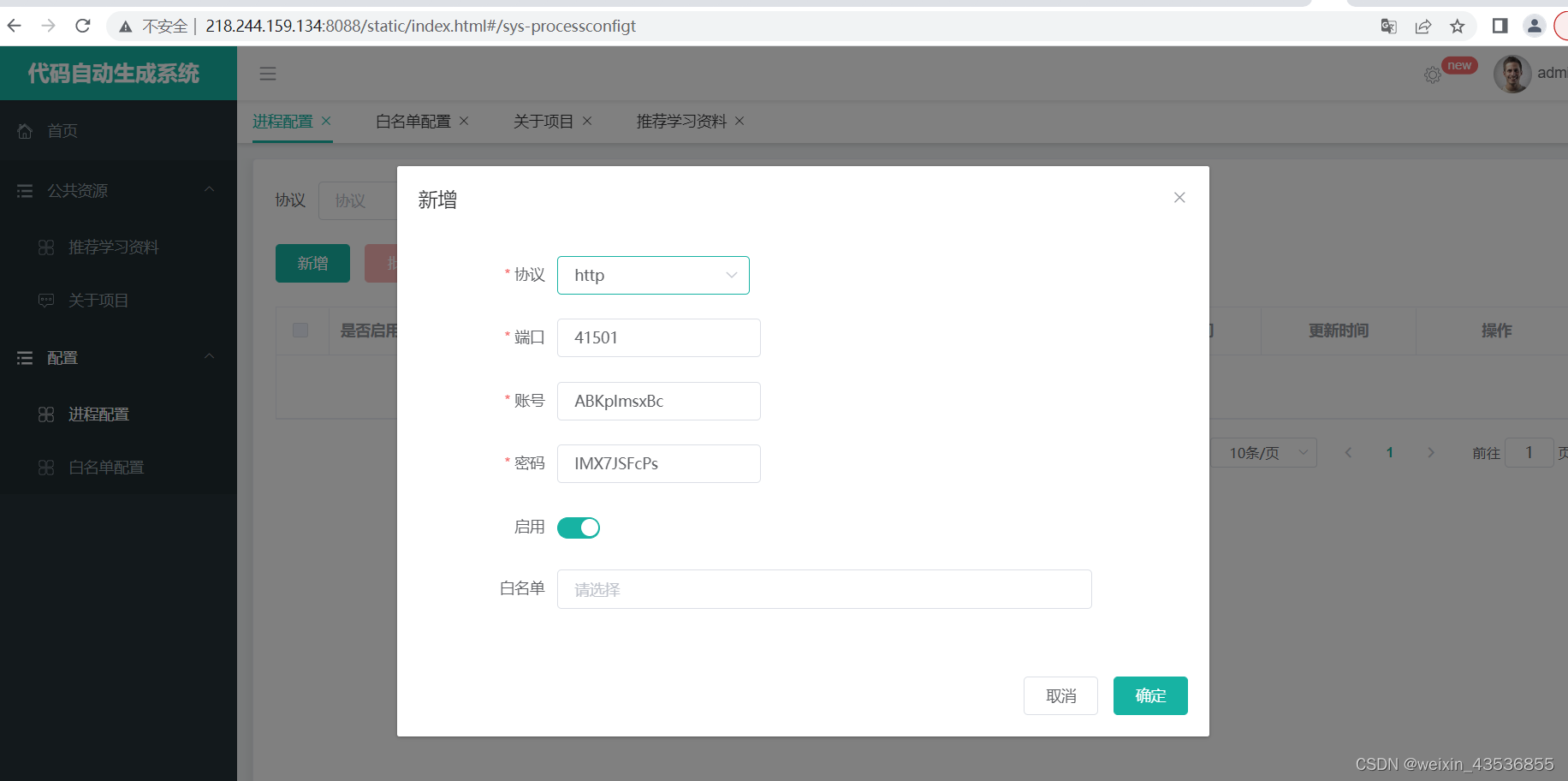Open the 白名单 select box

[x=824, y=589]
